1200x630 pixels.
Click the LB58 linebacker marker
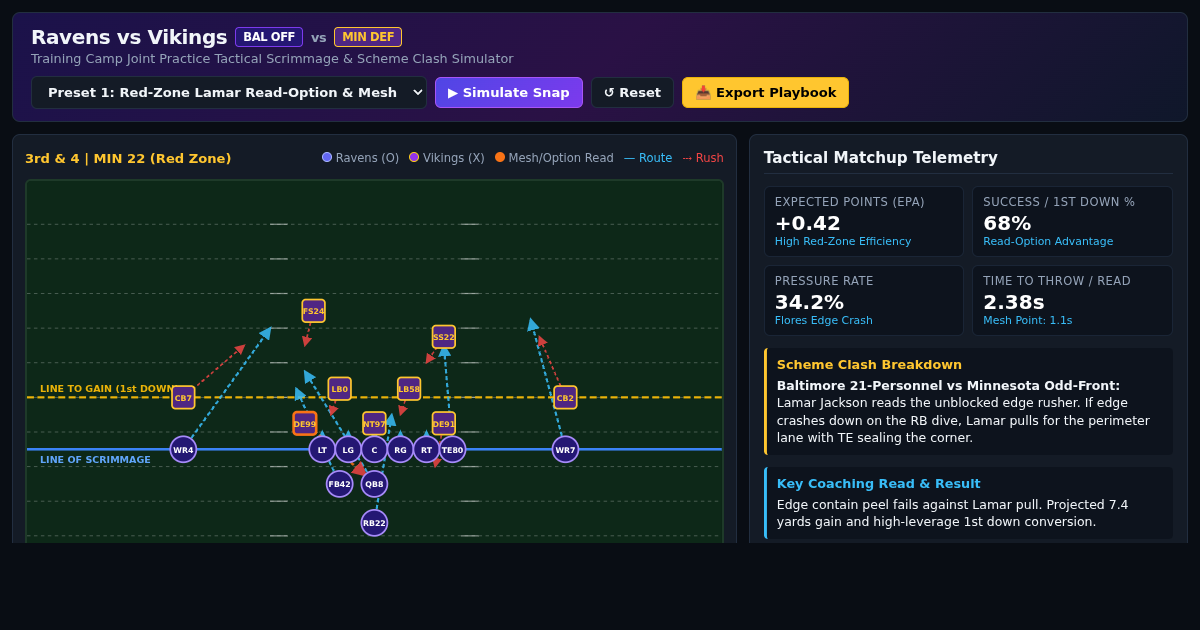(x=409, y=389)
